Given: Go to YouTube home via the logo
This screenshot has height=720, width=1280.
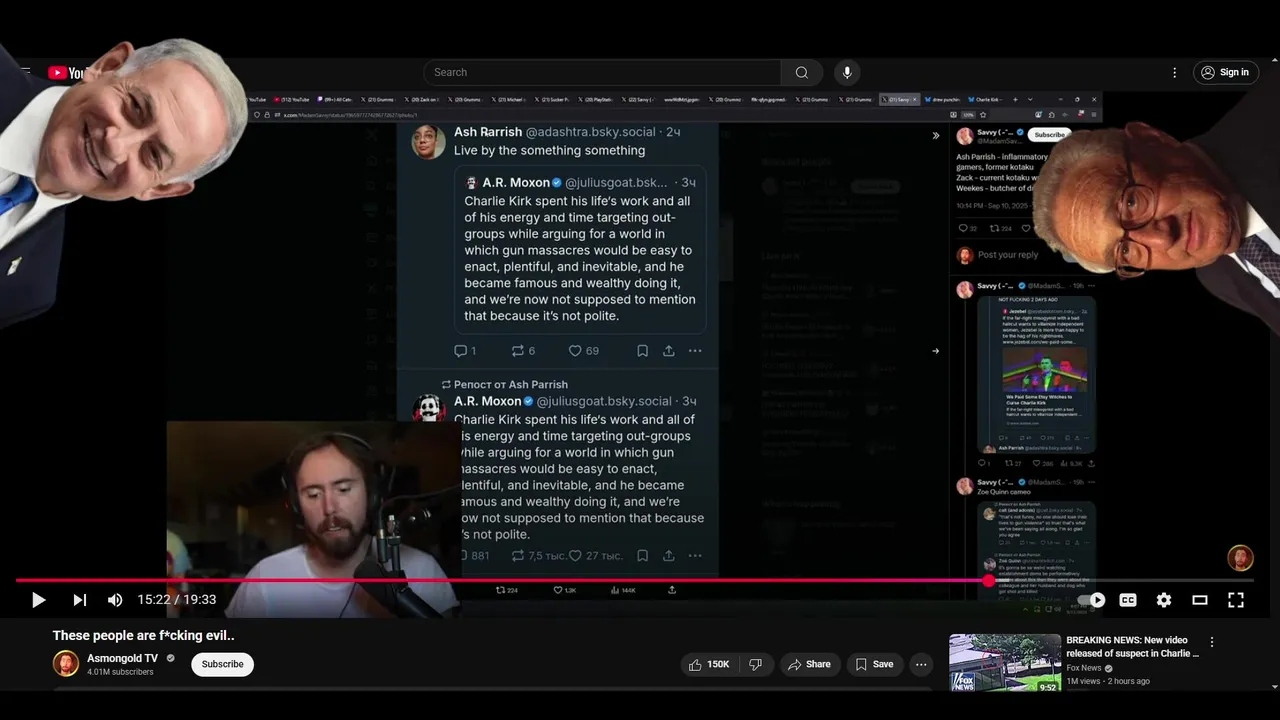Looking at the screenshot, I should pos(66,73).
